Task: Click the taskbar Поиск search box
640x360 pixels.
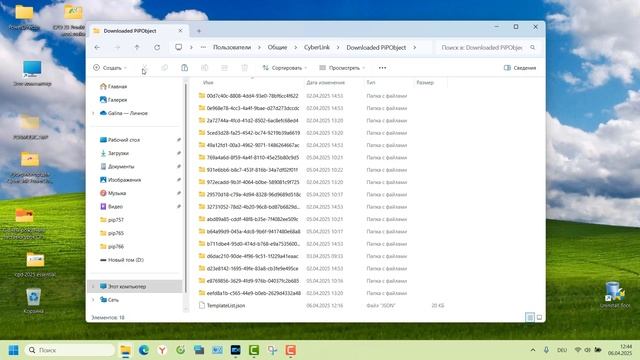Action: pyautogui.click(x=70, y=350)
